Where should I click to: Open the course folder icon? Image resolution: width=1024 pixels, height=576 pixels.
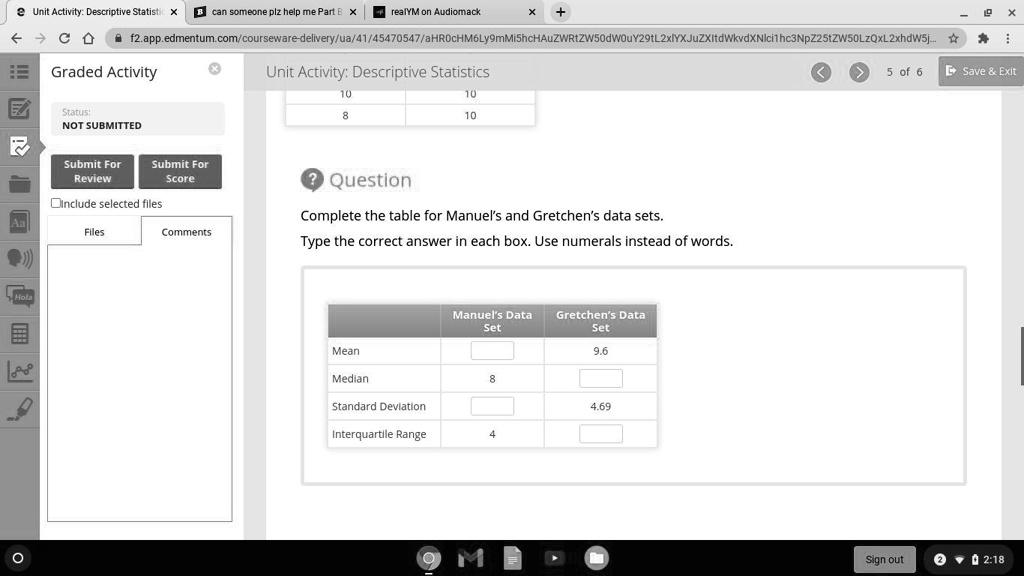click(18, 183)
